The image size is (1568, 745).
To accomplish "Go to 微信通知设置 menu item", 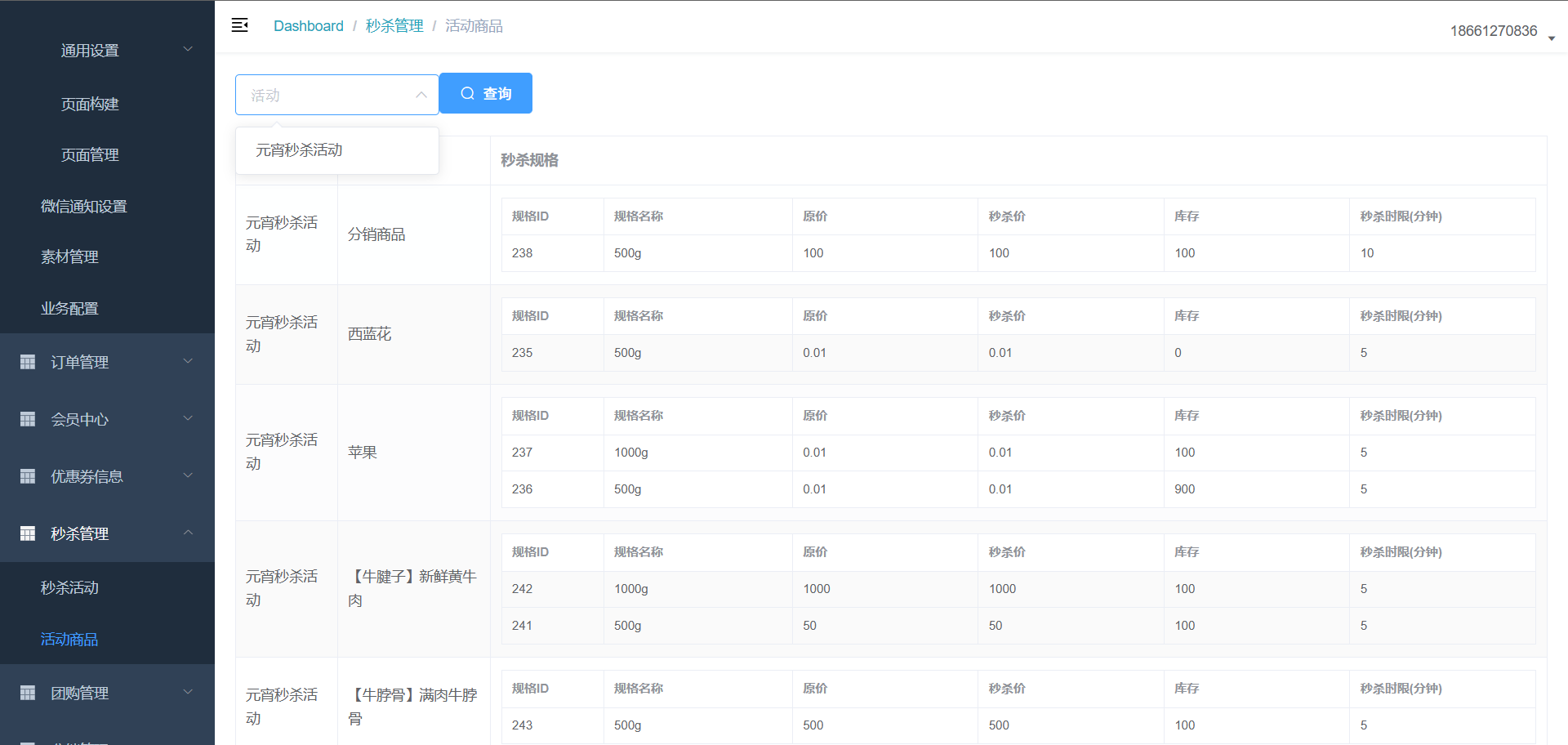I will point(83,206).
